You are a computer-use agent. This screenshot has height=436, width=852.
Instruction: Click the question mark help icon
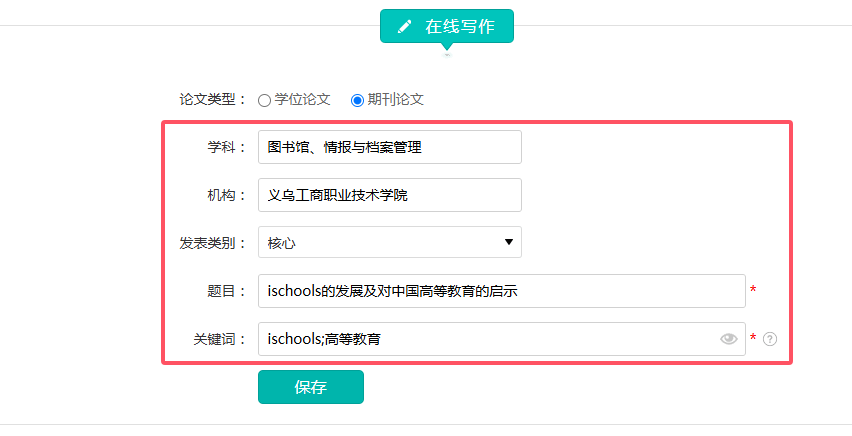click(x=770, y=339)
